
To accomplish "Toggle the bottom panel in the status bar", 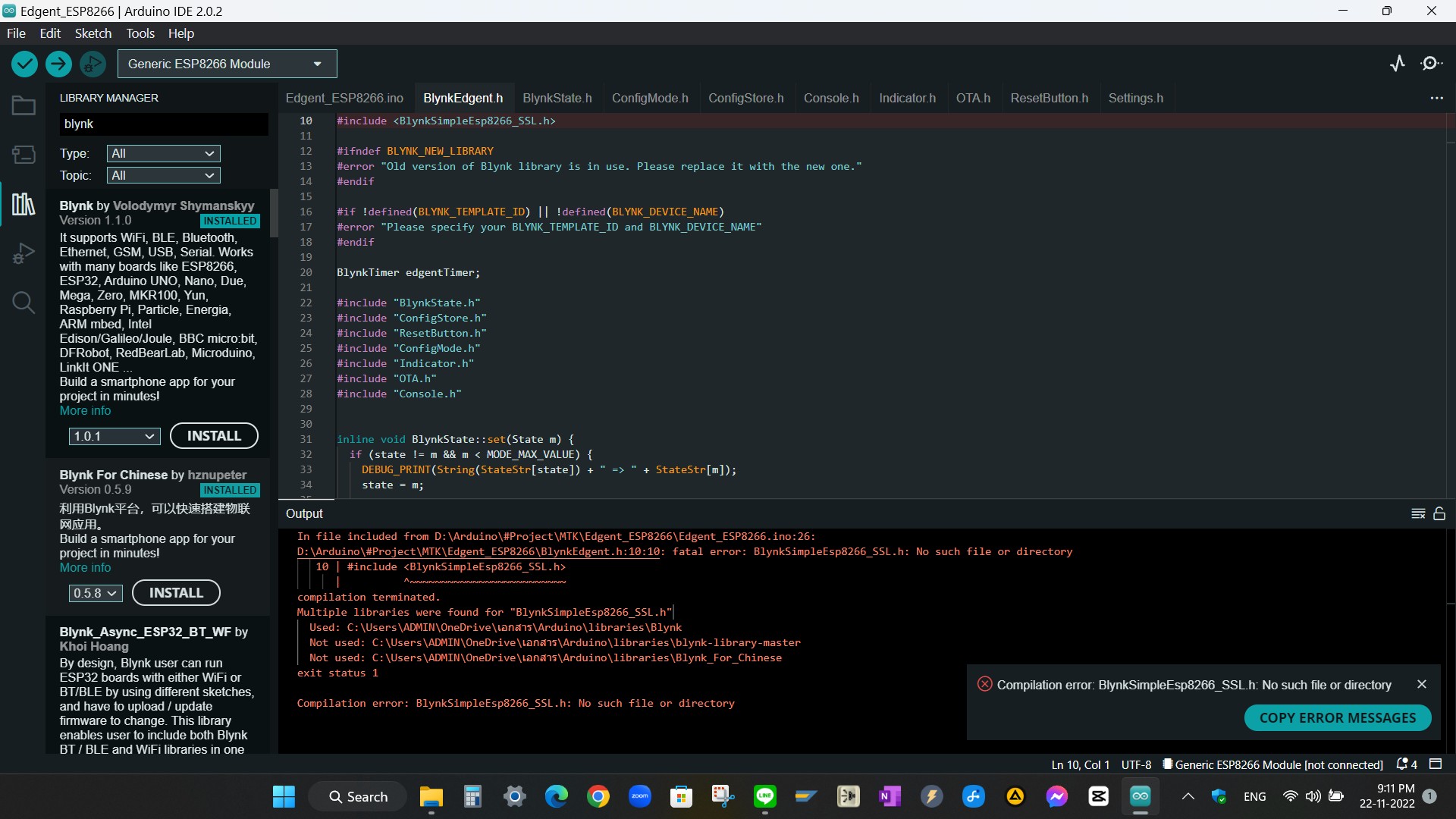I will coord(1435,764).
